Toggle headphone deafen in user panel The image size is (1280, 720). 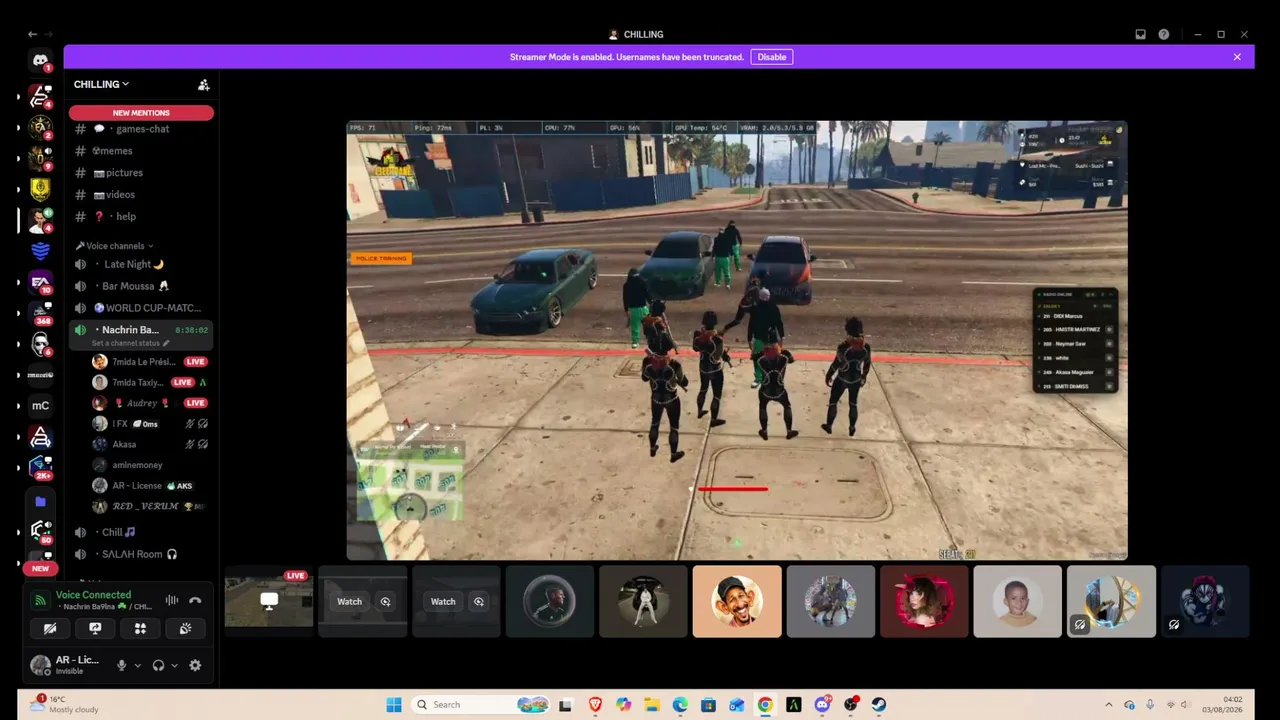tap(158, 665)
